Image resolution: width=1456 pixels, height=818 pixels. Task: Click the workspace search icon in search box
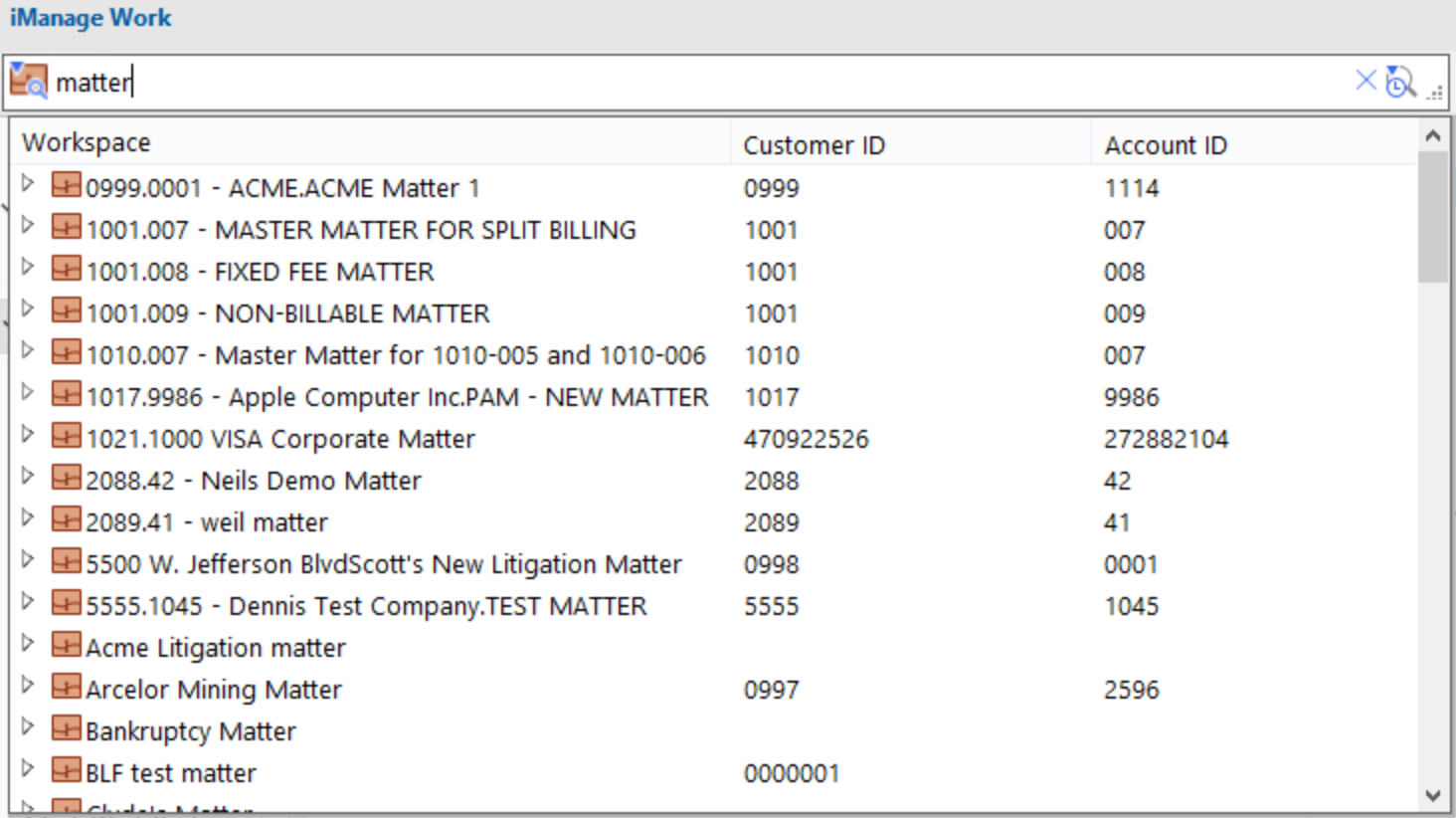pos(28,81)
